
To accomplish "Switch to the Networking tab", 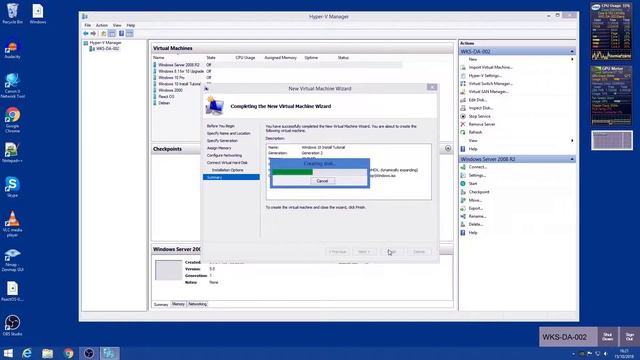I will [198, 304].
